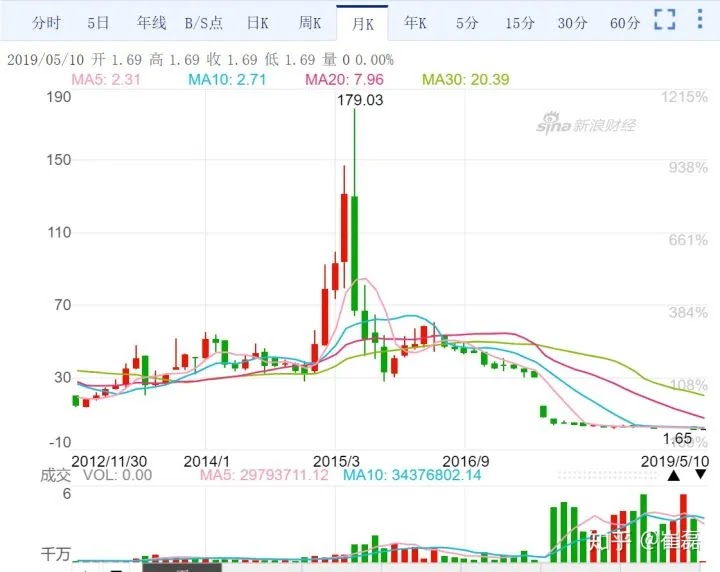The width and height of the screenshot is (720, 572).
Task: Switch to the 年K yearly chart tab
Action: point(414,22)
